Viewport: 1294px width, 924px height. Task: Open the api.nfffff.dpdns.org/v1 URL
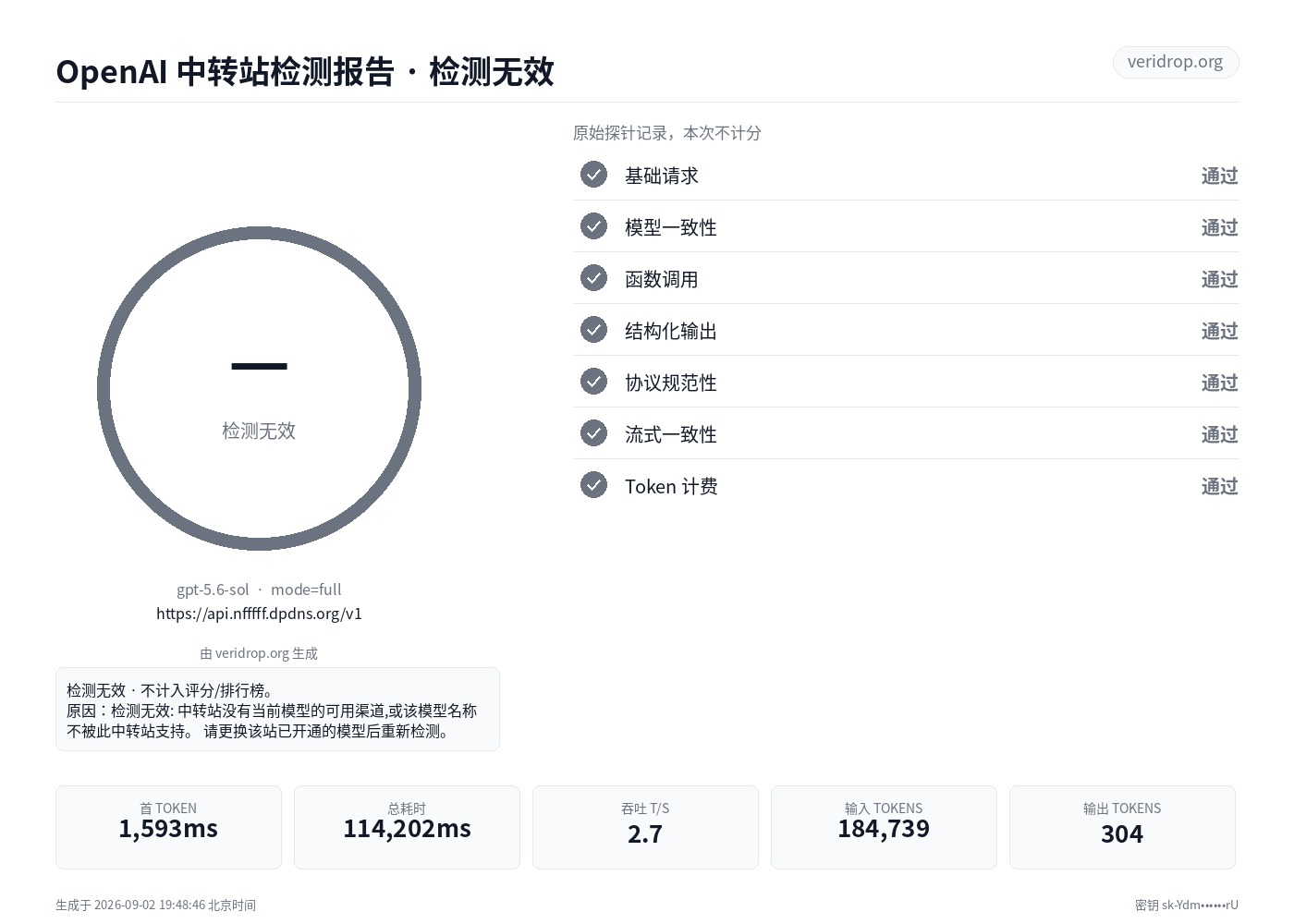coord(259,614)
